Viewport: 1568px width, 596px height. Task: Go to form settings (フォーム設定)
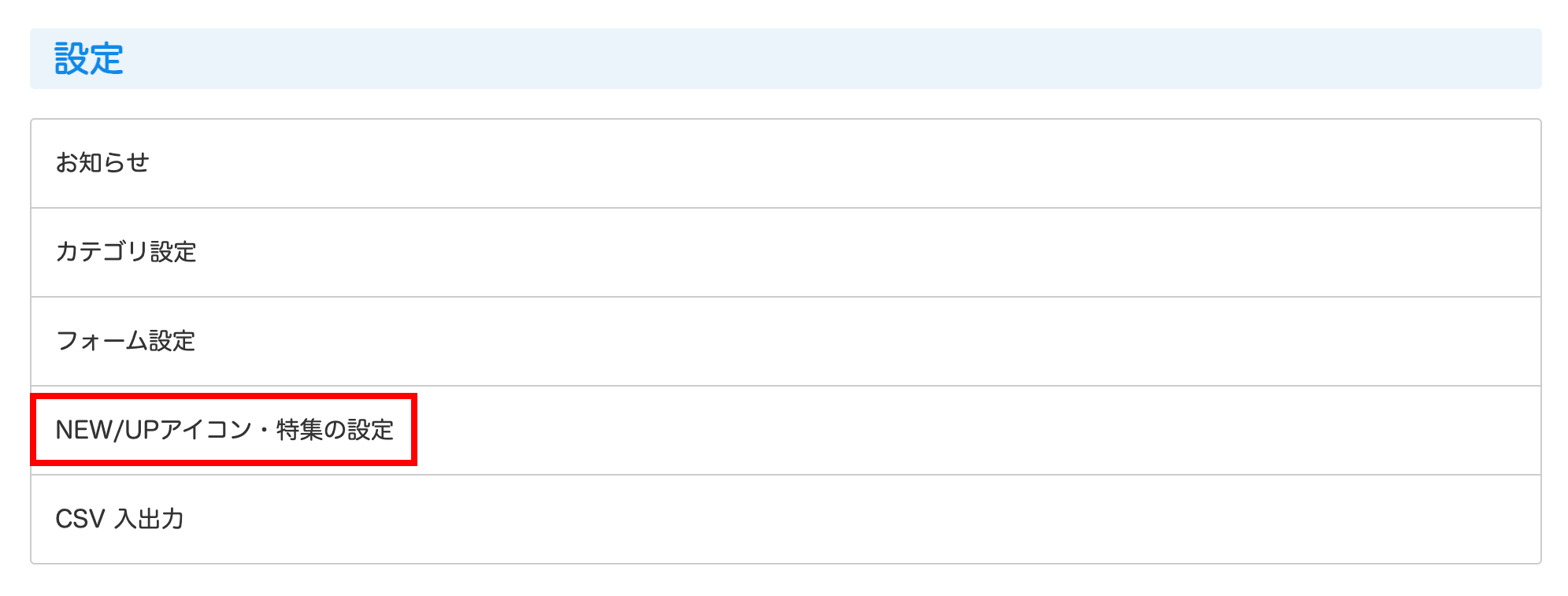(x=125, y=341)
